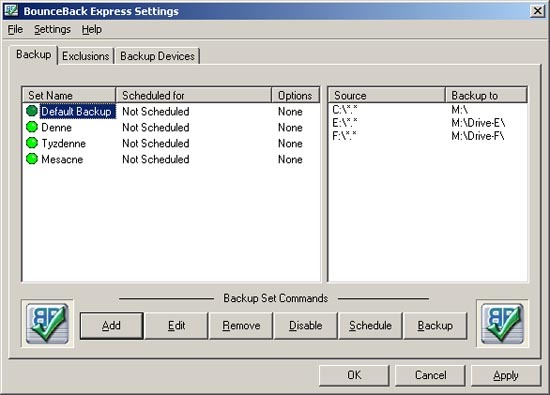Click the M:\Drive-E\ destination
550x395 pixels.
pyautogui.click(x=478, y=123)
